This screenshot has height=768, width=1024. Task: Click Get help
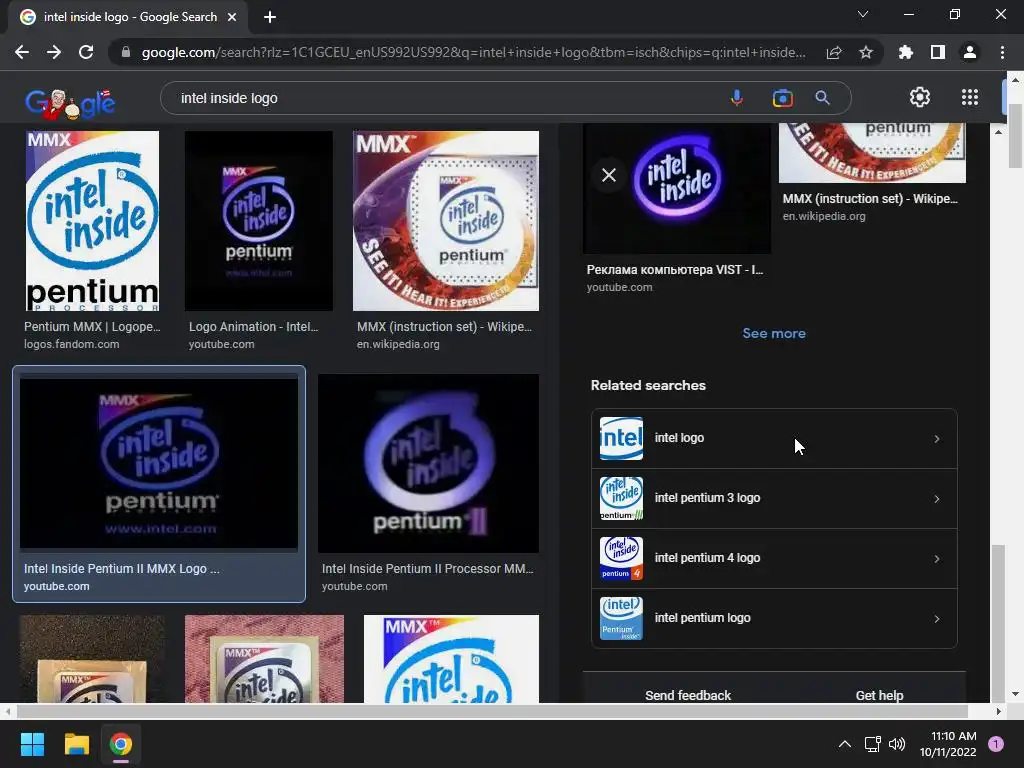coord(879,696)
